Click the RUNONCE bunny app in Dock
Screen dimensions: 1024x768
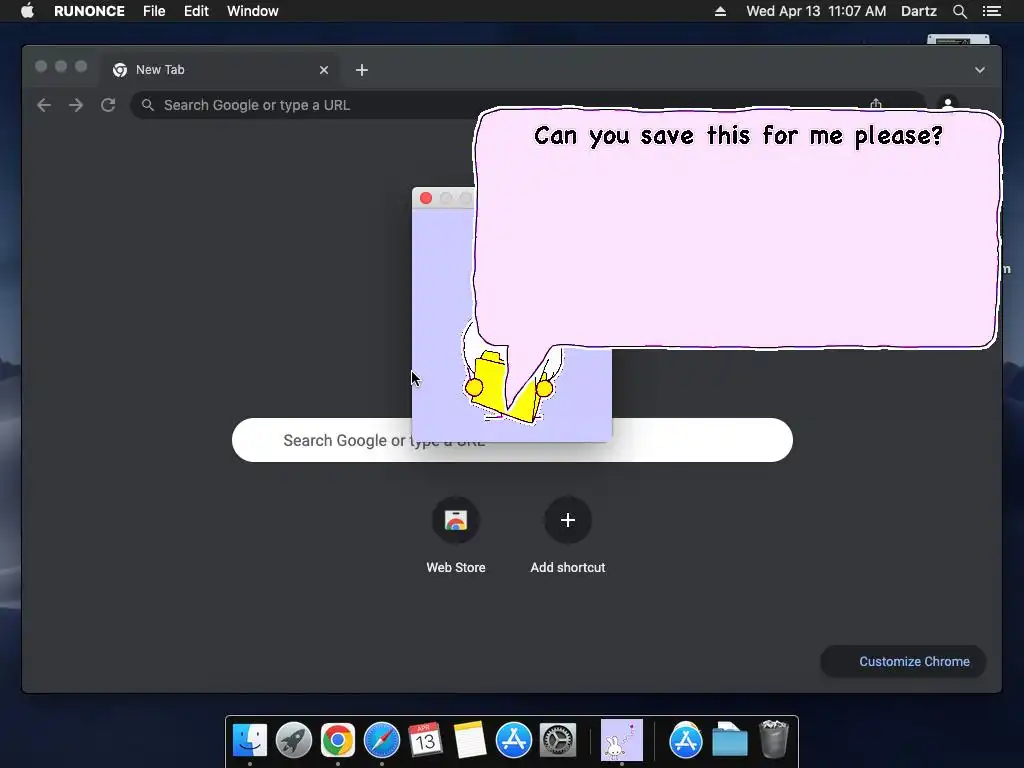point(622,740)
